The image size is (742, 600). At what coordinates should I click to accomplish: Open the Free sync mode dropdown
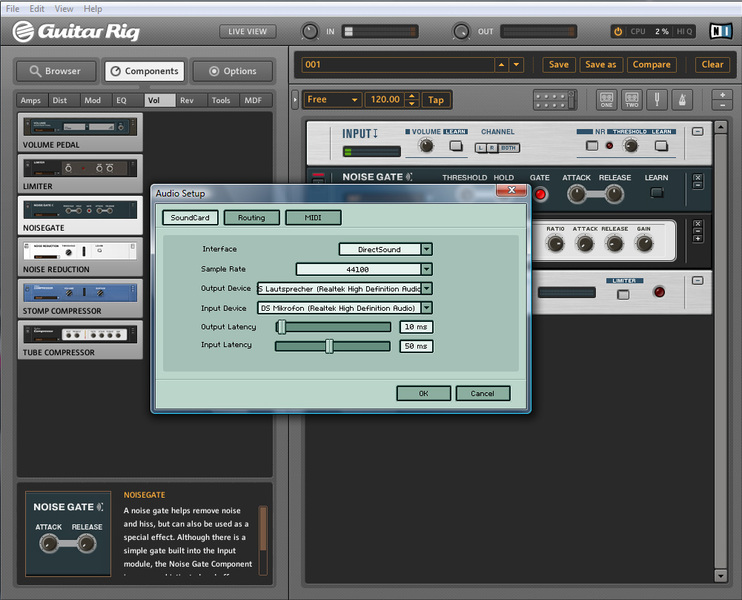[x=332, y=100]
